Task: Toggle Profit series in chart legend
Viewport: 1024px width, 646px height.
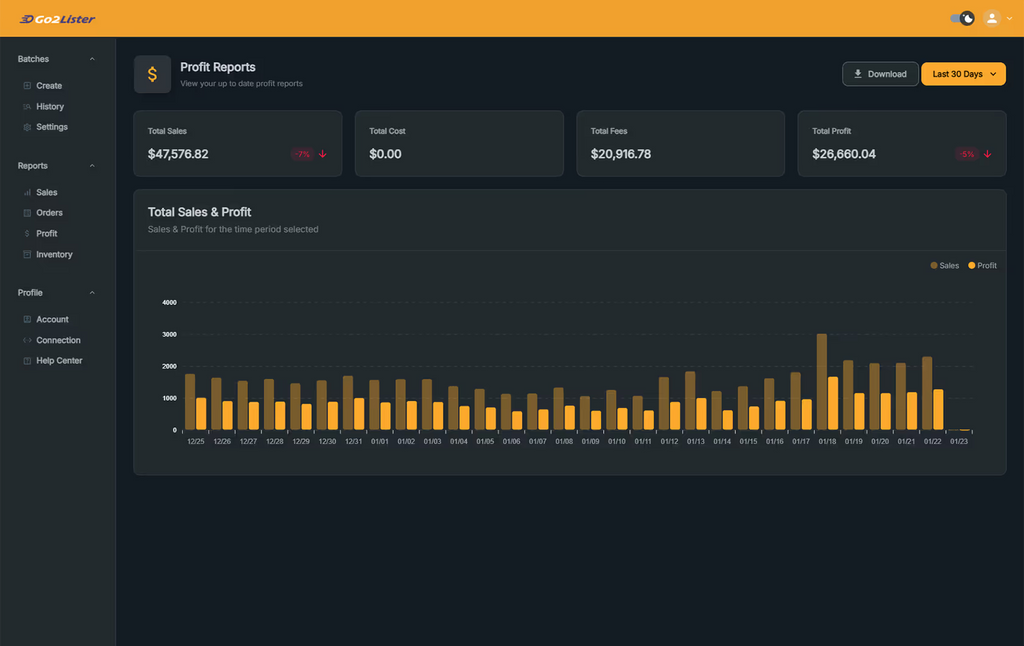Action: tap(982, 266)
